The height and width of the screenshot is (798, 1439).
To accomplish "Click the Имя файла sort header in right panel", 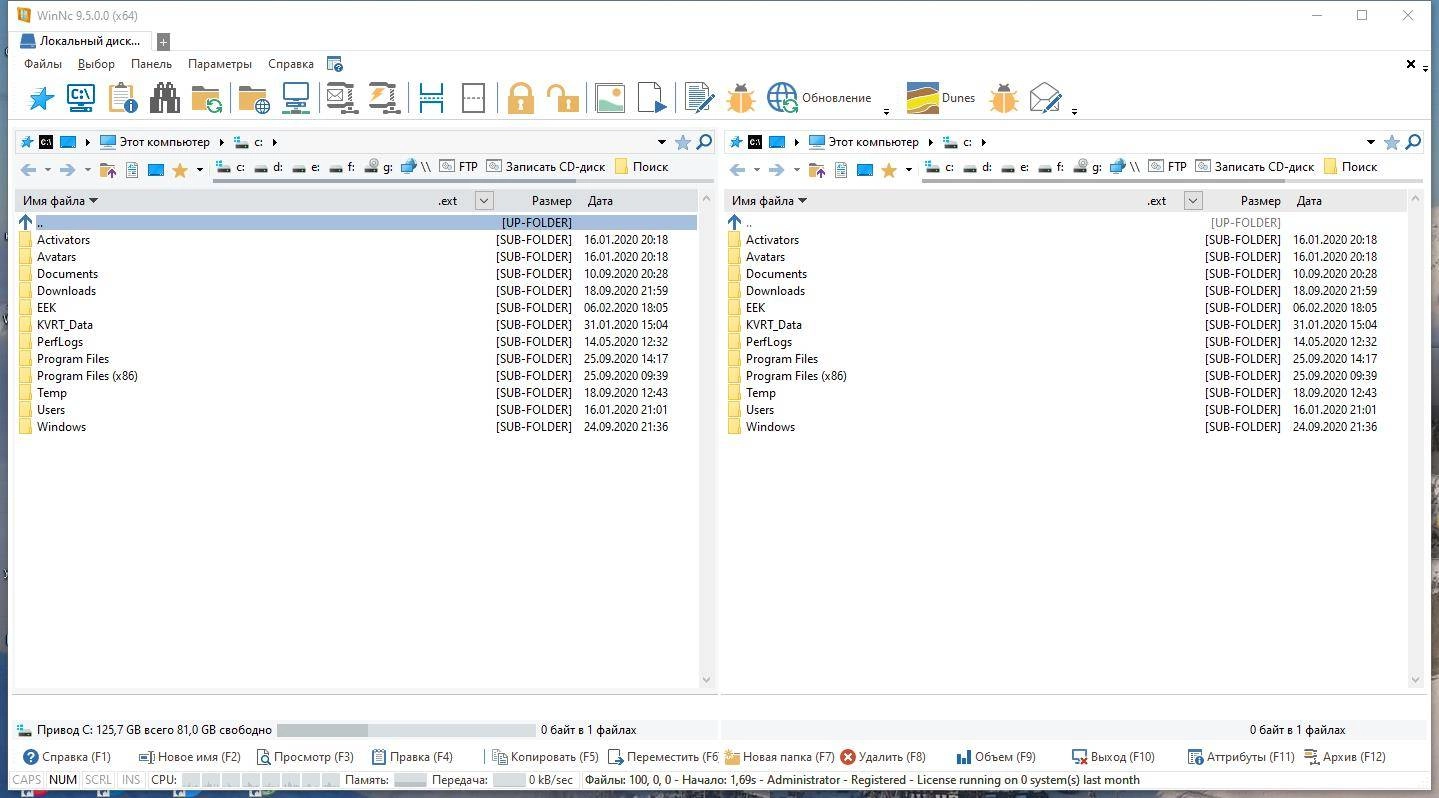I will pyautogui.click(x=769, y=201).
